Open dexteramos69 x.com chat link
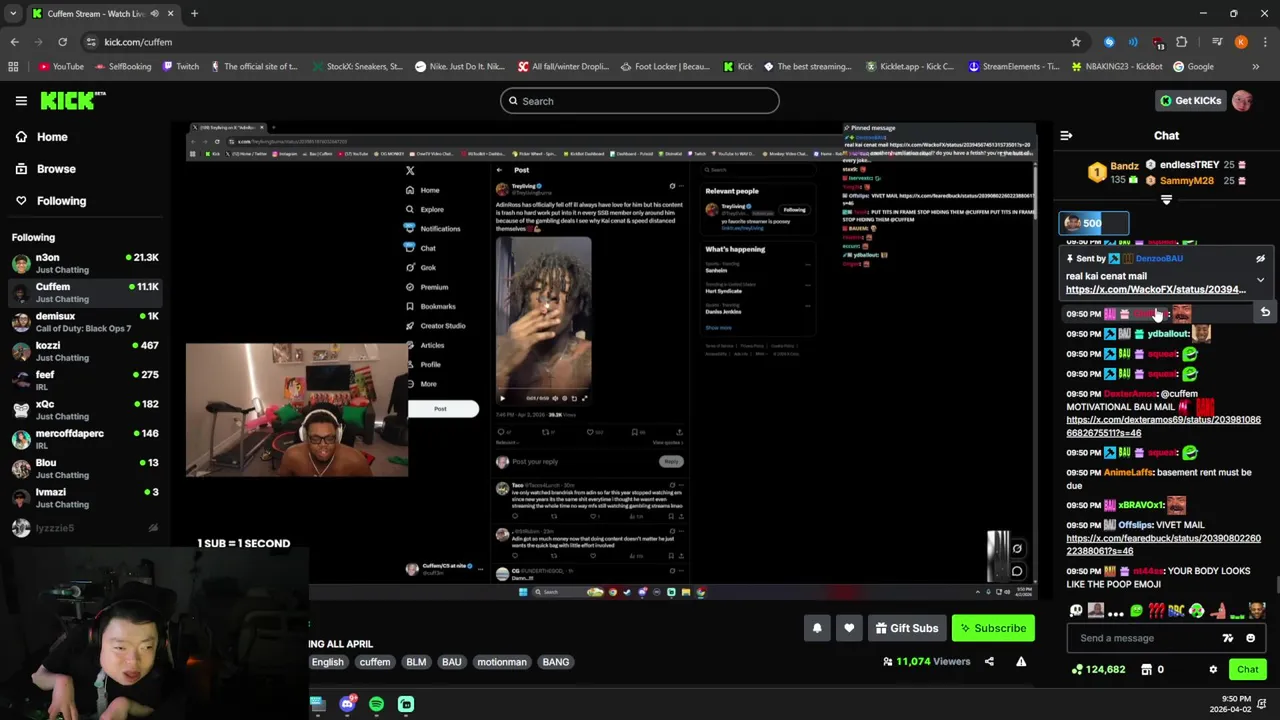Viewport: 1280px width, 720px height. tap(1163, 426)
